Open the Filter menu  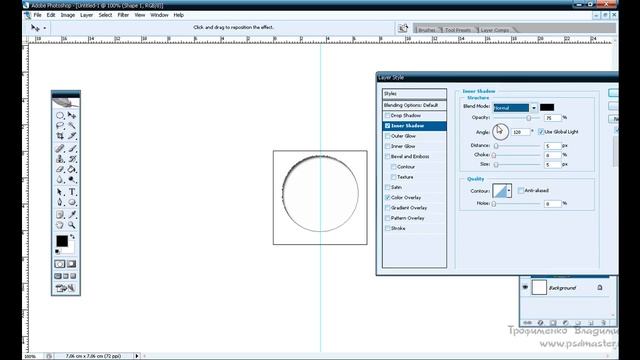click(x=123, y=15)
